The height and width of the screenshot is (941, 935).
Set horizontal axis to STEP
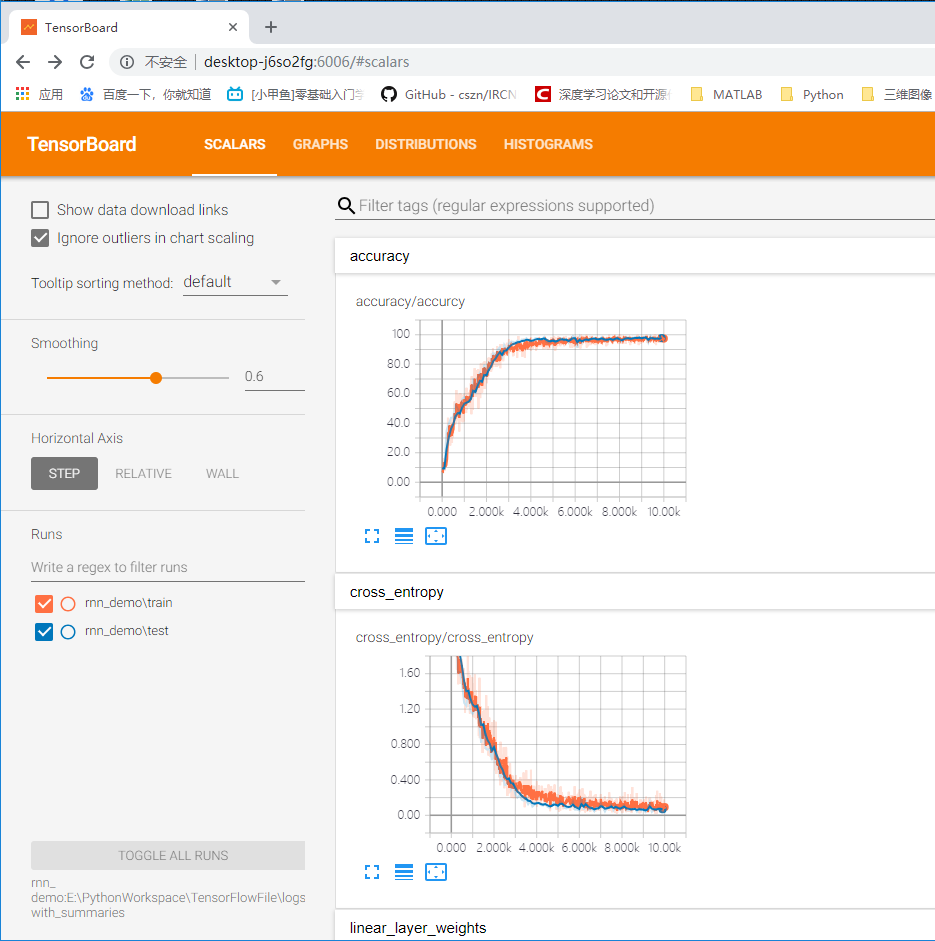pos(64,474)
